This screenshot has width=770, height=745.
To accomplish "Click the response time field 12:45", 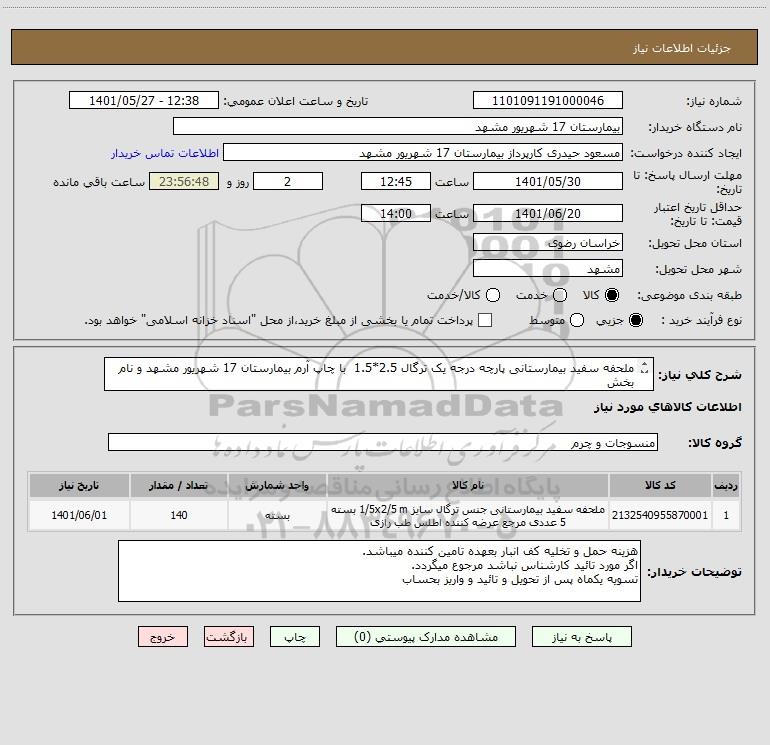I will click(396, 181).
